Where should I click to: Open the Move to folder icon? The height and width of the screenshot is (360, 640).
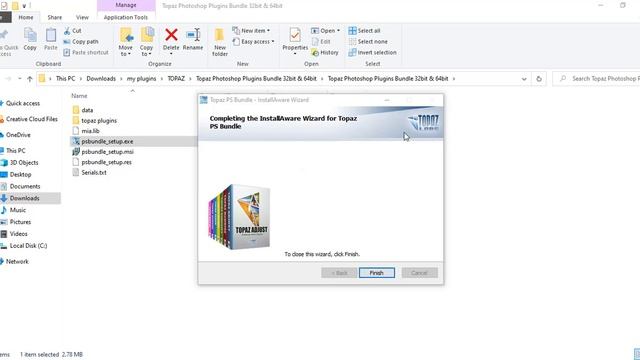[126, 41]
